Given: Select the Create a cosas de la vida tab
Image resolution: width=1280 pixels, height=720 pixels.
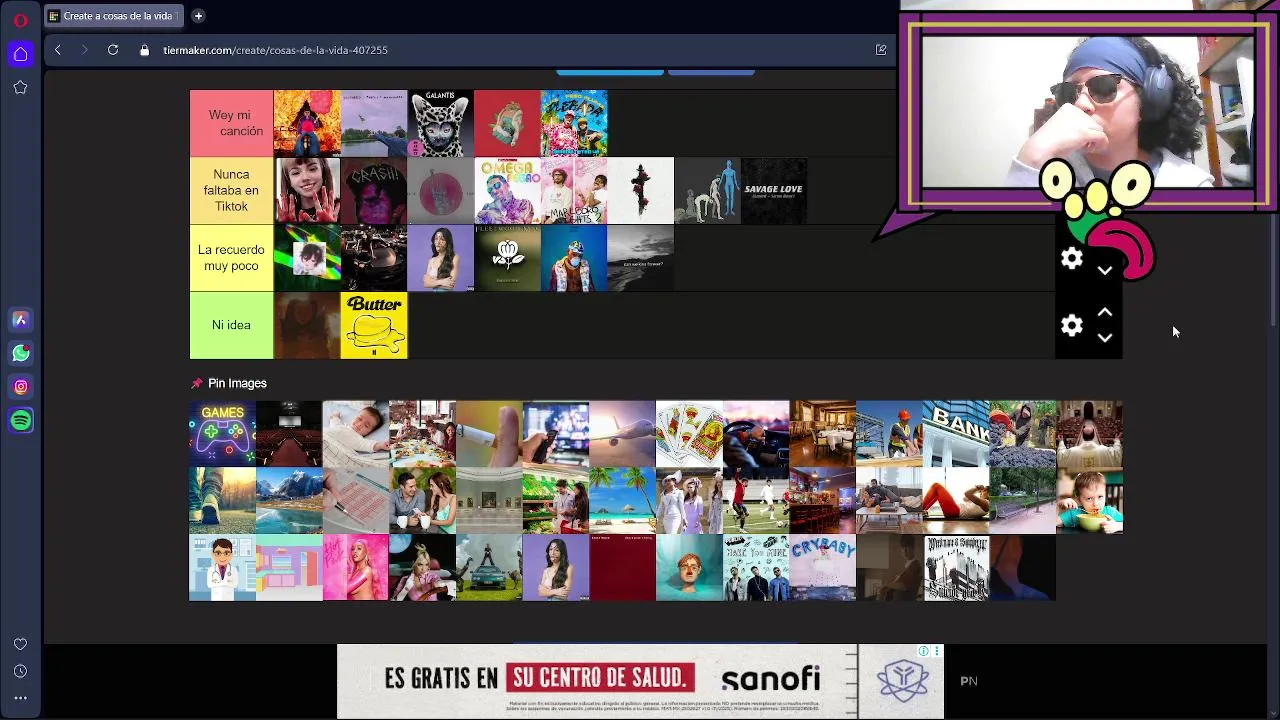Looking at the screenshot, I should click(113, 16).
